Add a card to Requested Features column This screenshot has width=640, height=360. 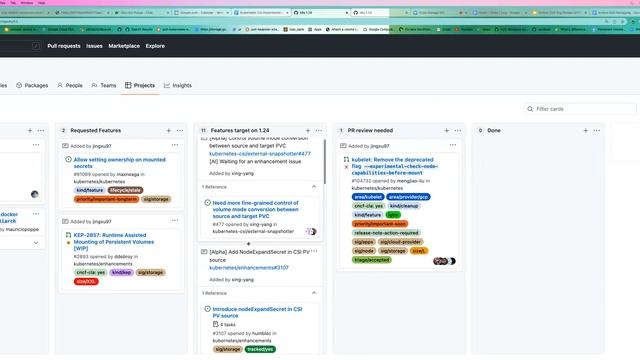(x=169, y=131)
